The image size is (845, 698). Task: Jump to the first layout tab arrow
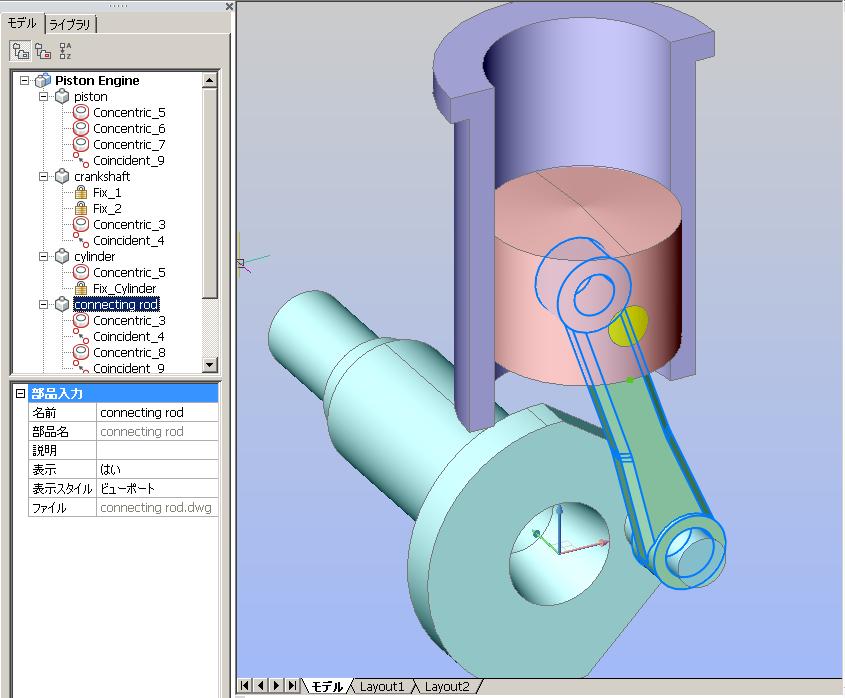click(x=245, y=686)
